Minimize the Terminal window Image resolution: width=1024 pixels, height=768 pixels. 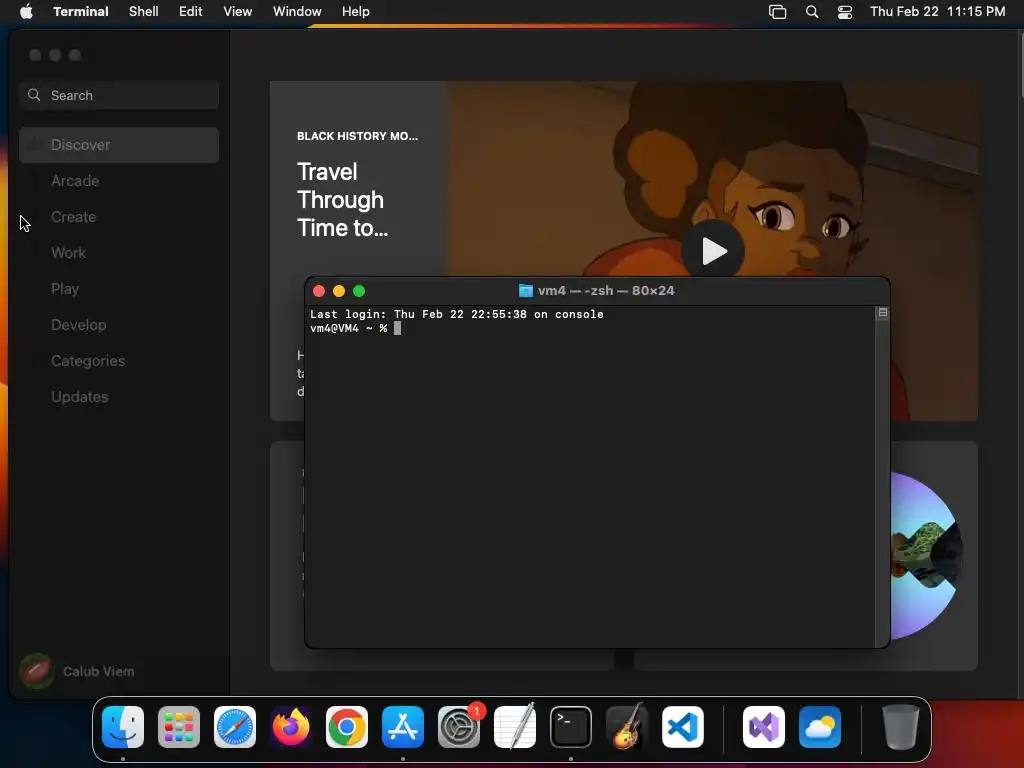click(339, 291)
